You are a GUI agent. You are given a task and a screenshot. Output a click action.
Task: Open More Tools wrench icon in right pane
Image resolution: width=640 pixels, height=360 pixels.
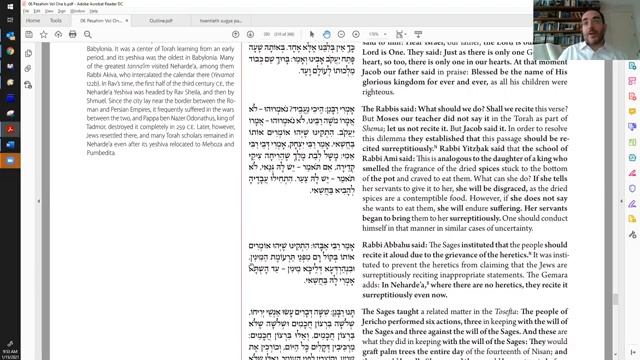[x=632, y=234]
